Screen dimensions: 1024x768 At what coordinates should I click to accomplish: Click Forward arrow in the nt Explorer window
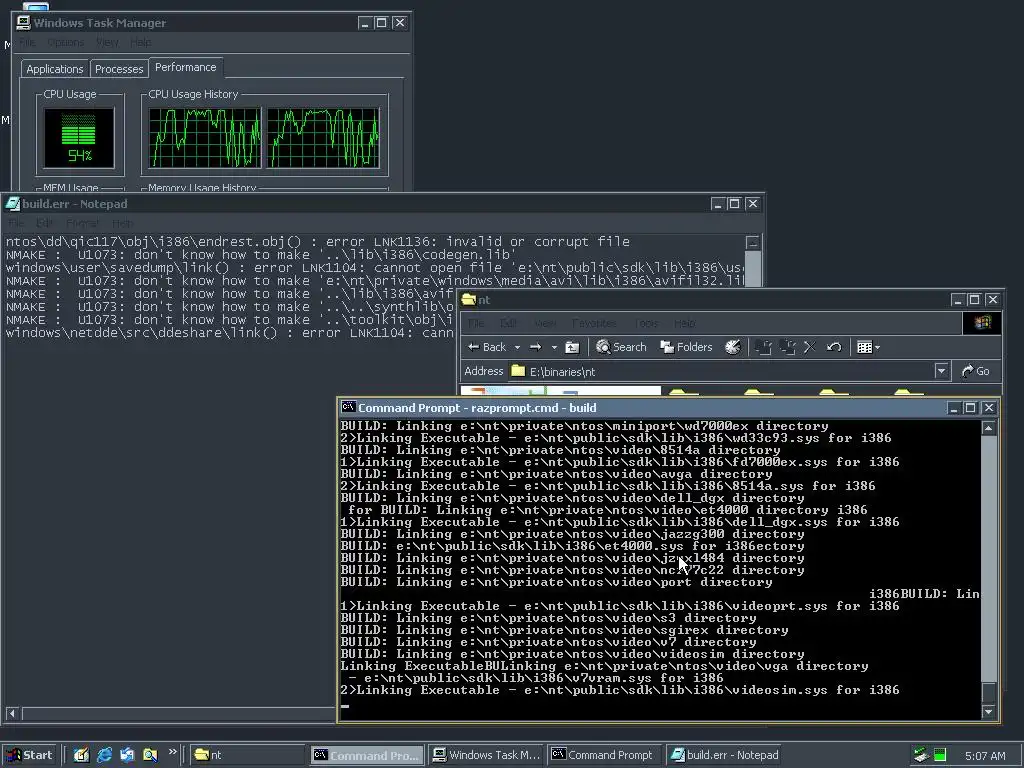click(536, 347)
